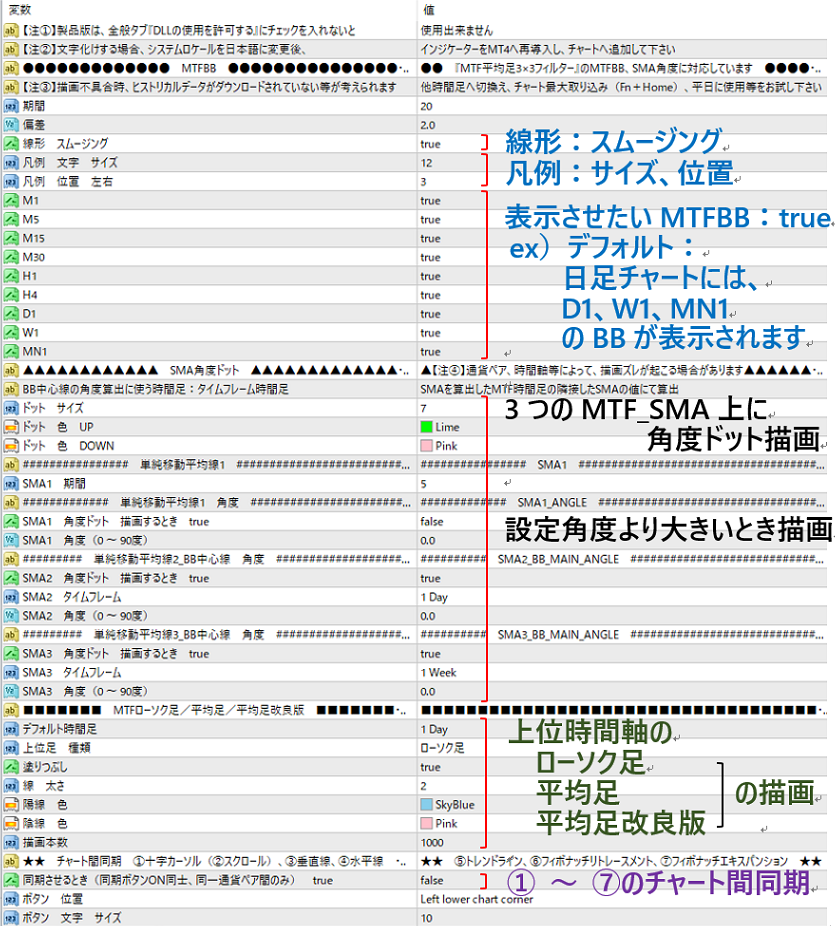Click the color icon beside 陽線 色 row
Screen dimensions: 835x926
[11, 805]
